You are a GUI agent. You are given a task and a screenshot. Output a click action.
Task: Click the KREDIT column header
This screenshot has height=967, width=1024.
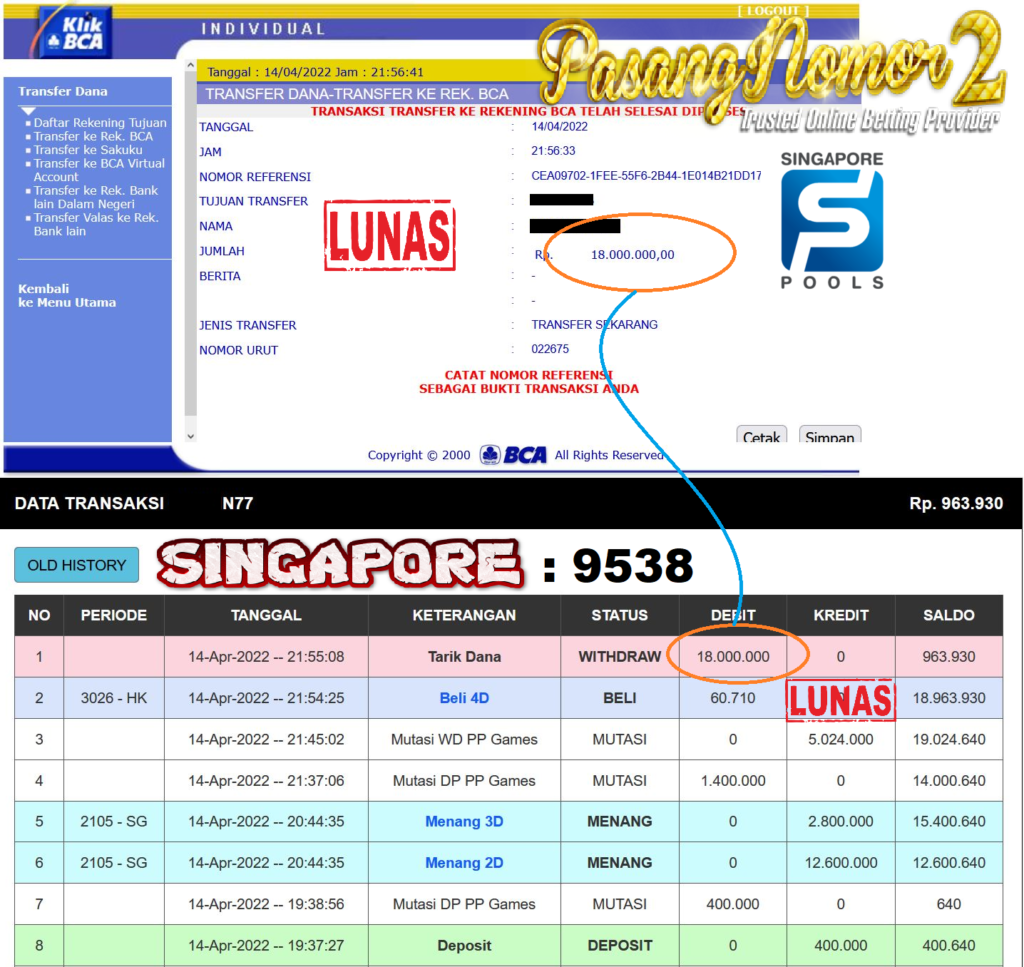(x=840, y=615)
